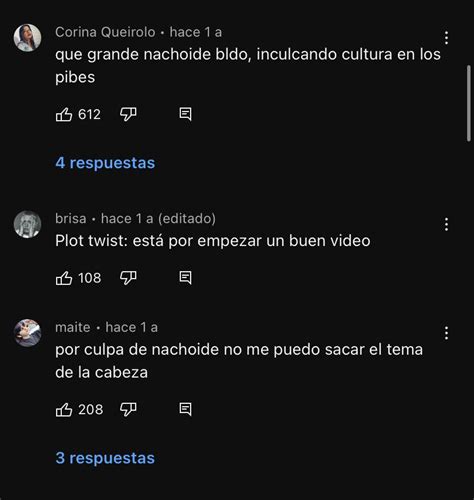Open three-dot menu on maite's comment
474x500 pixels.
(446, 333)
